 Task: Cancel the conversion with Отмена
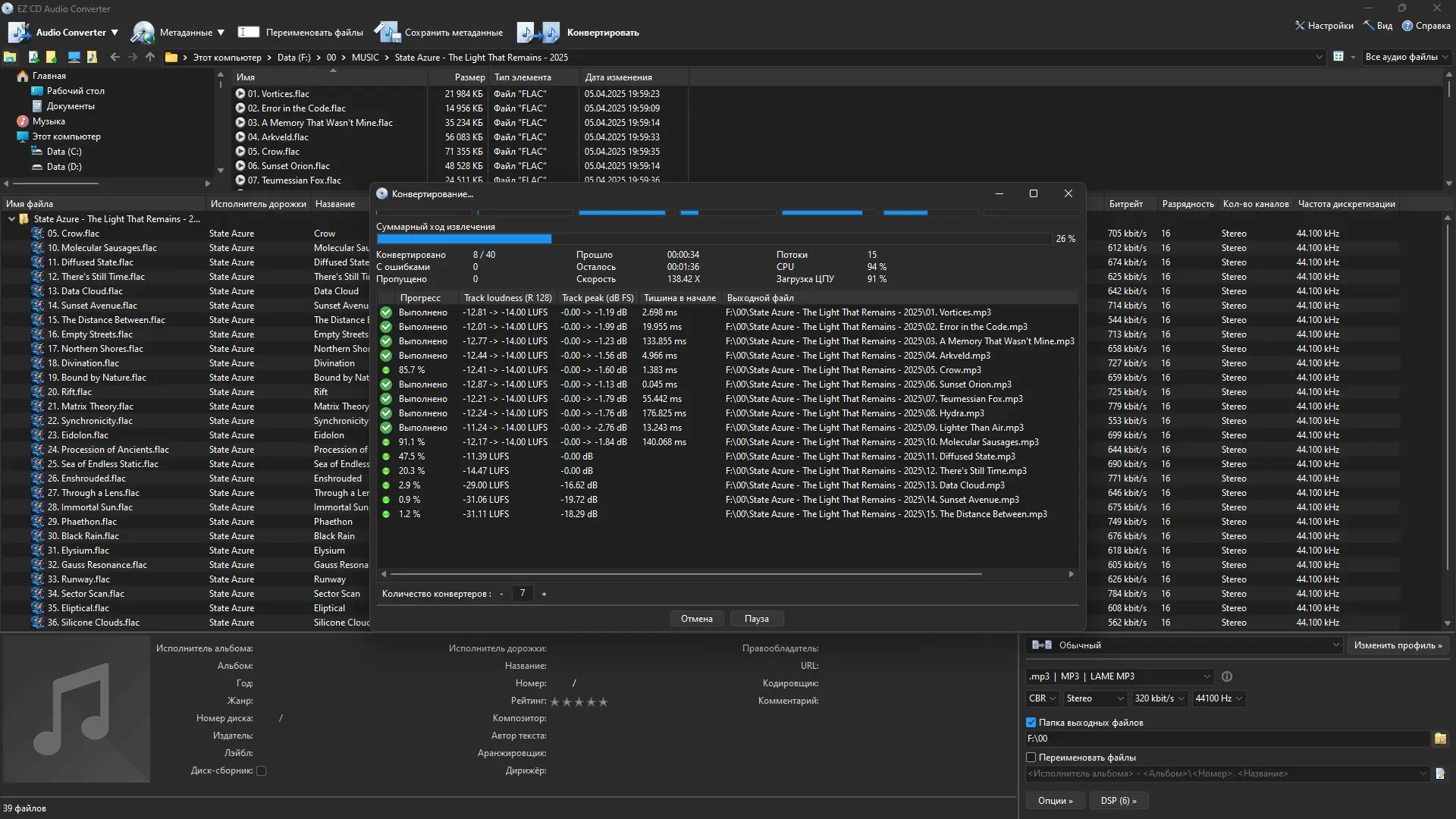696,619
